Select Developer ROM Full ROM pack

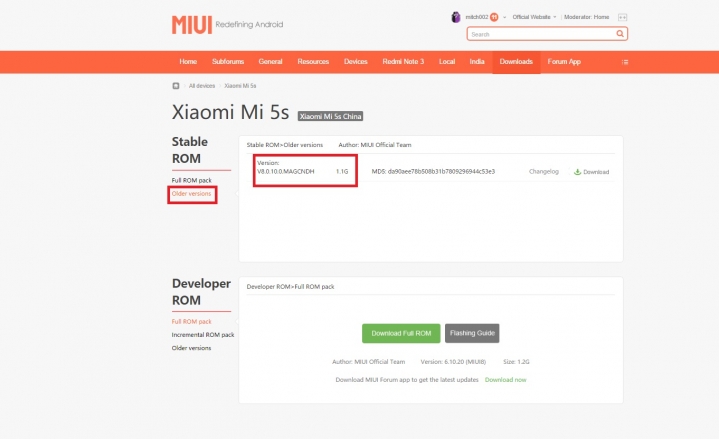pos(192,322)
